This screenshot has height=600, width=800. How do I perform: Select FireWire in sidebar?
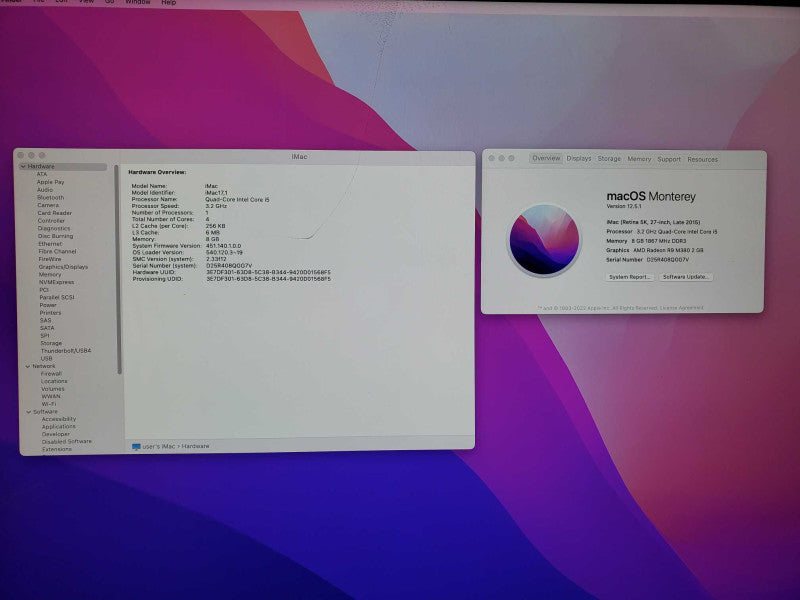49,259
